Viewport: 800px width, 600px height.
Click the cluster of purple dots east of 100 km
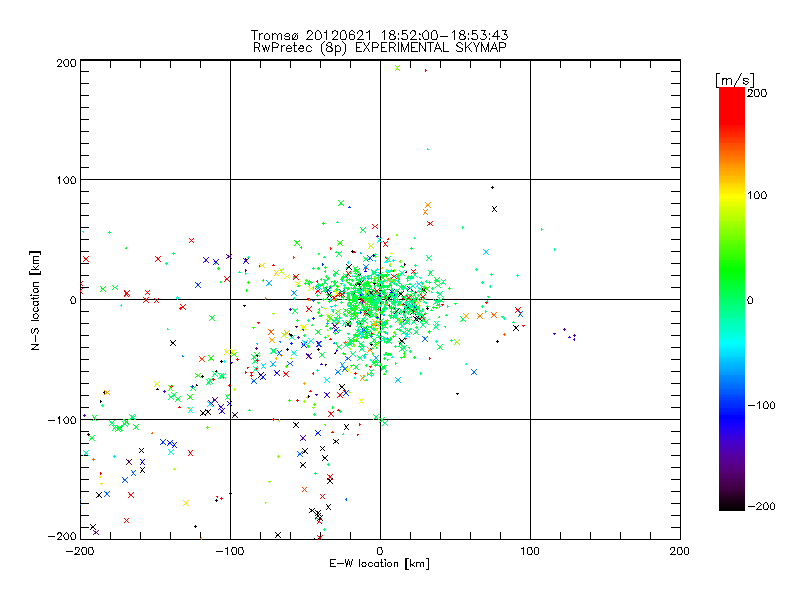click(x=565, y=334)
